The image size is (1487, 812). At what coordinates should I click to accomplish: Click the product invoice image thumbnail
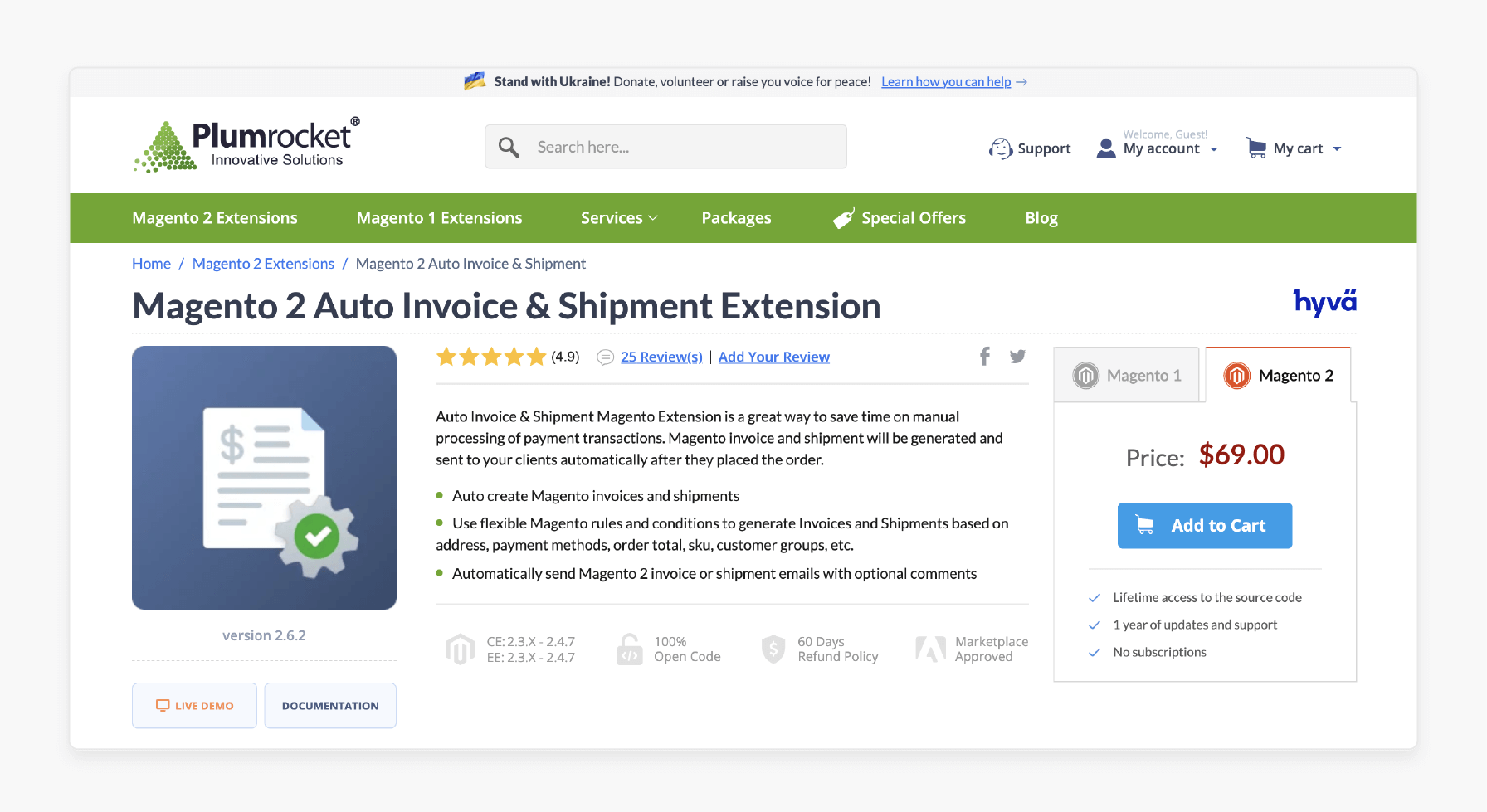264,478
